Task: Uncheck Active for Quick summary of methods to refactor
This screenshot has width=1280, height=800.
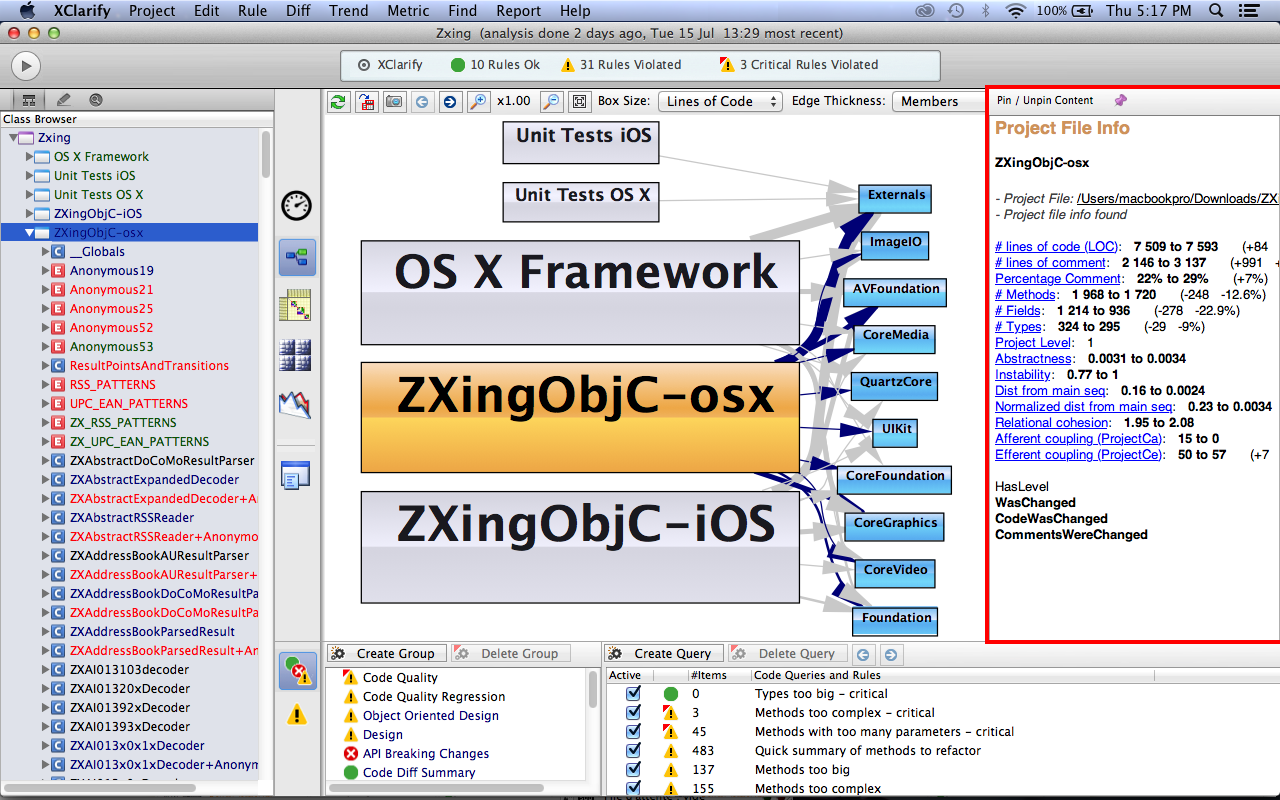Action: point(632,750)
